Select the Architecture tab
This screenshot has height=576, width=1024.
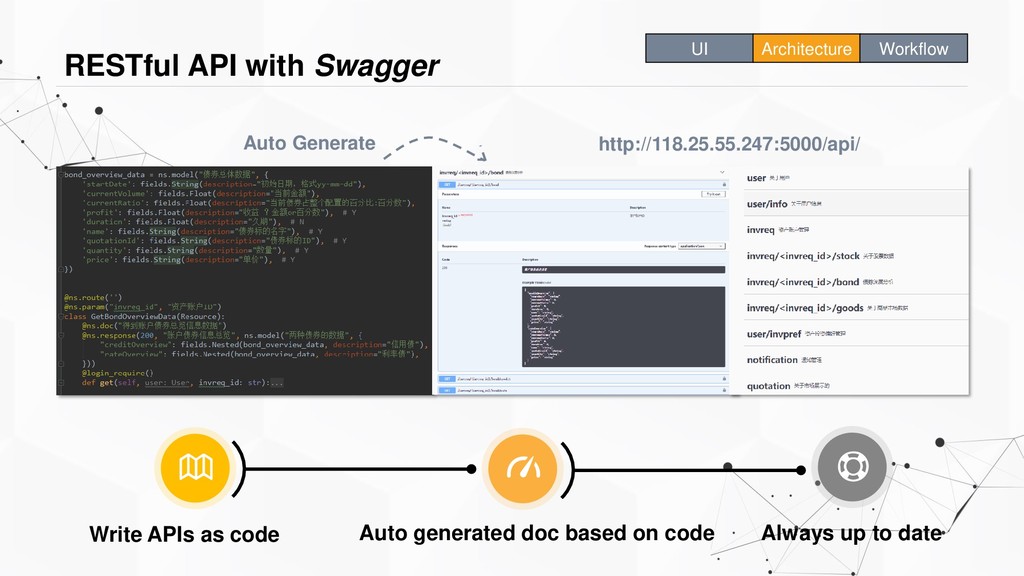point(807,48)
